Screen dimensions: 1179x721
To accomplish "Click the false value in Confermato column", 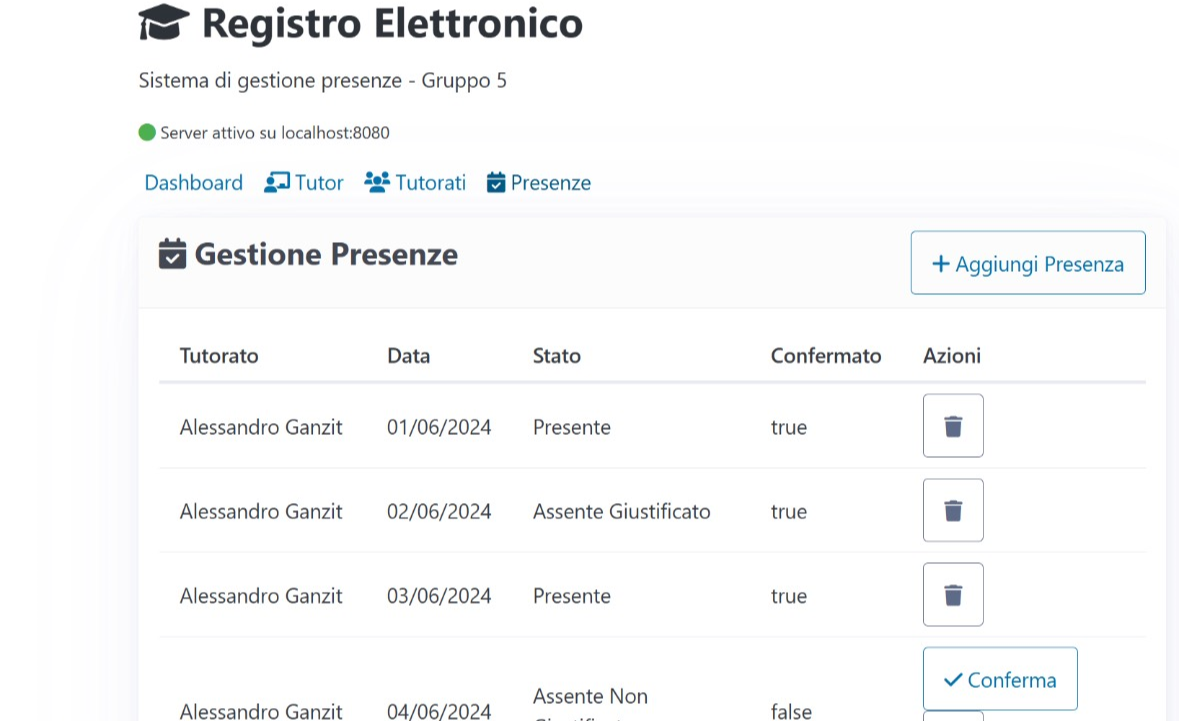I will coord(791,711).
